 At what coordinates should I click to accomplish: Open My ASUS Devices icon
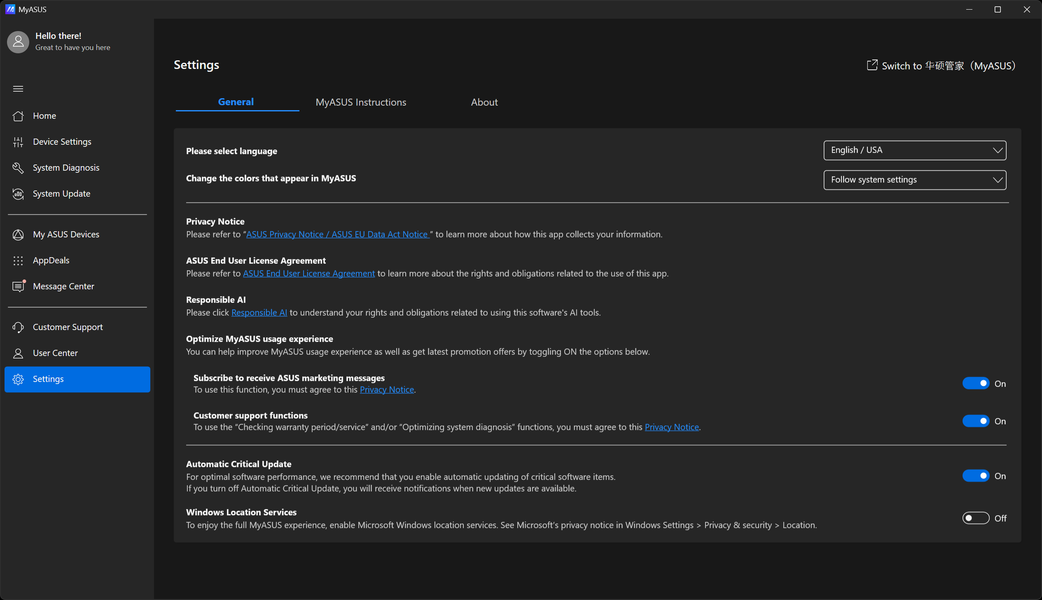pyautogui.click(x=18, y=235)
